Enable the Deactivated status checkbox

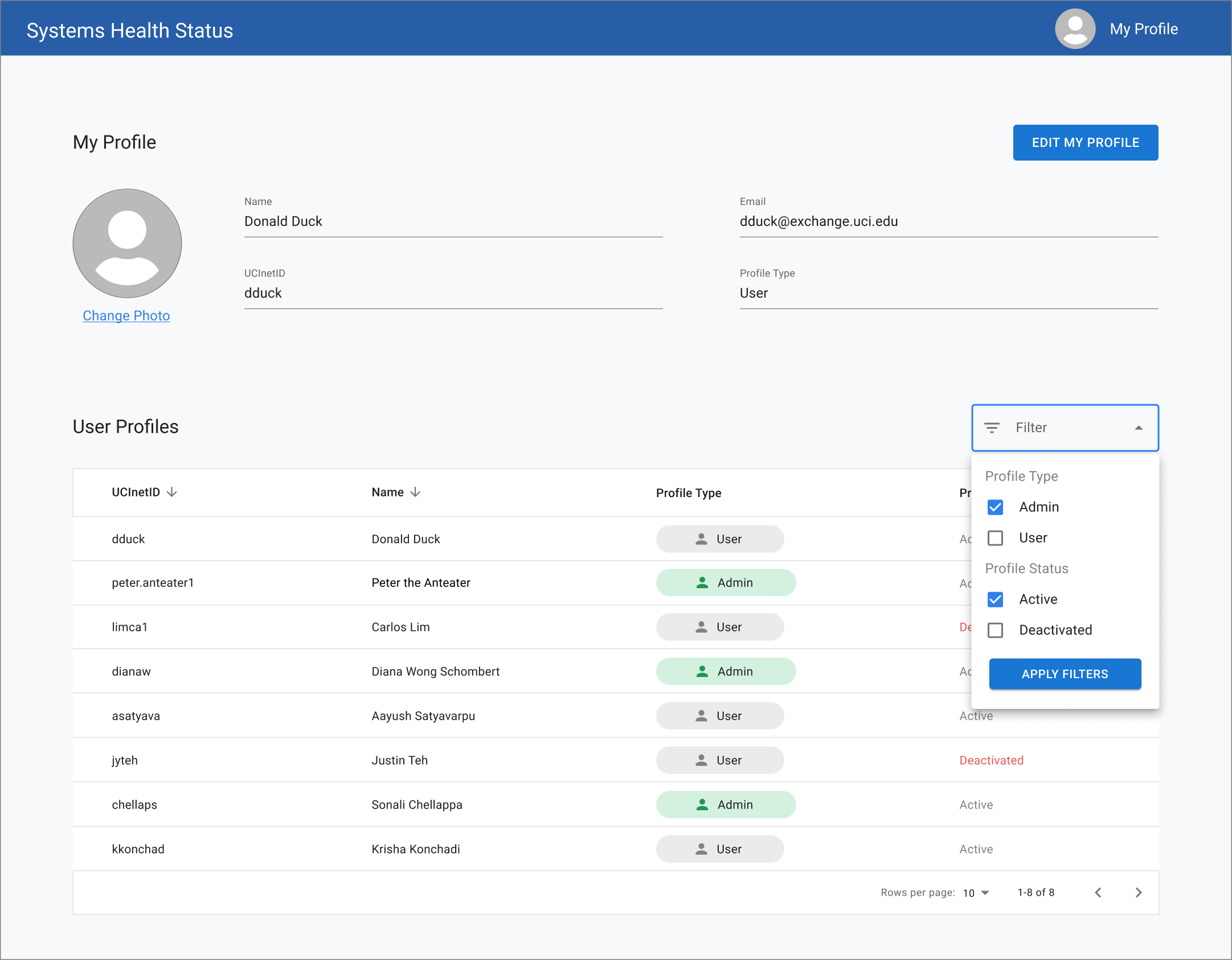[x=995, y=630]
